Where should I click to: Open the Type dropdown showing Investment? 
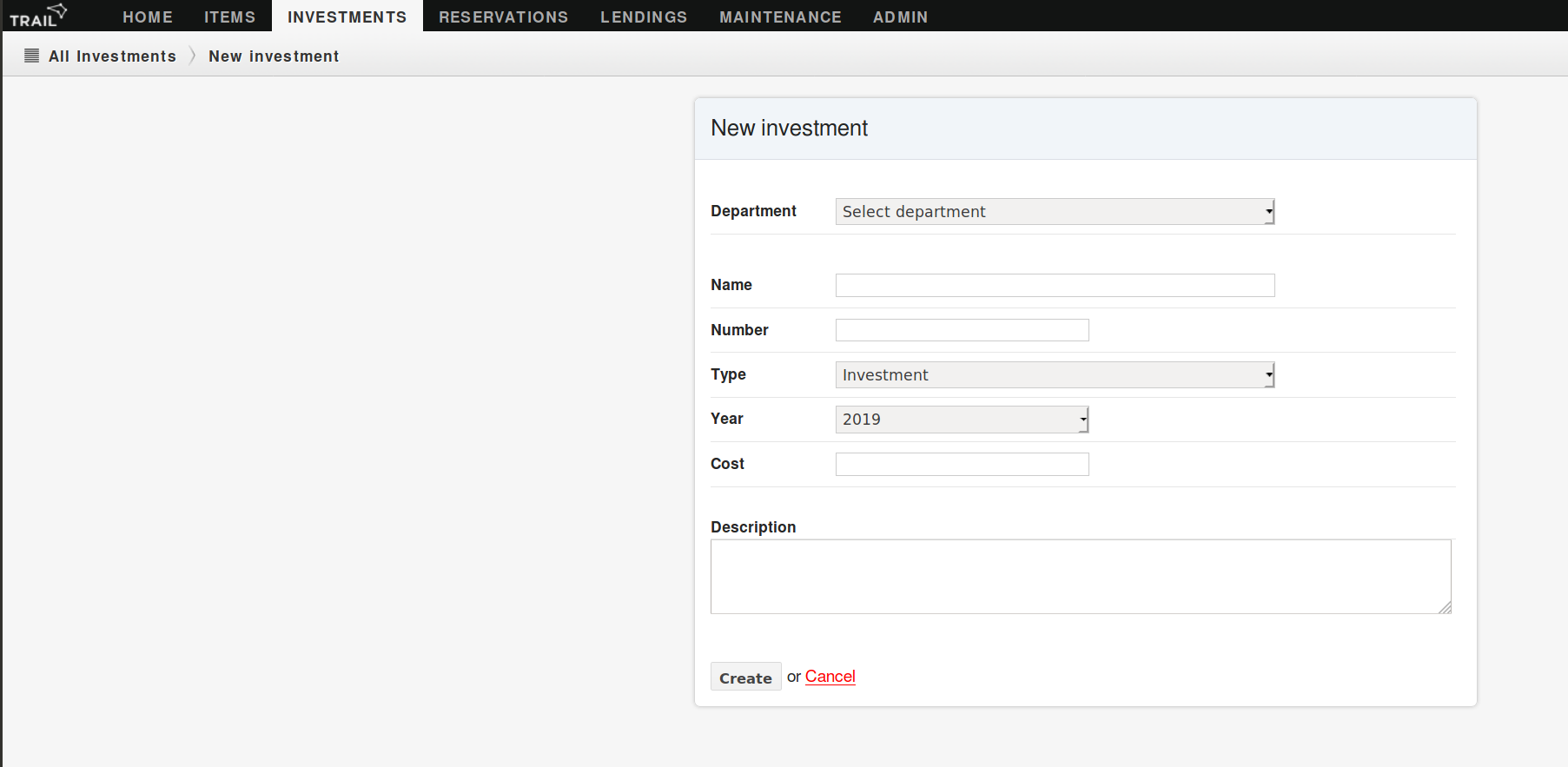click(1055, 375)
